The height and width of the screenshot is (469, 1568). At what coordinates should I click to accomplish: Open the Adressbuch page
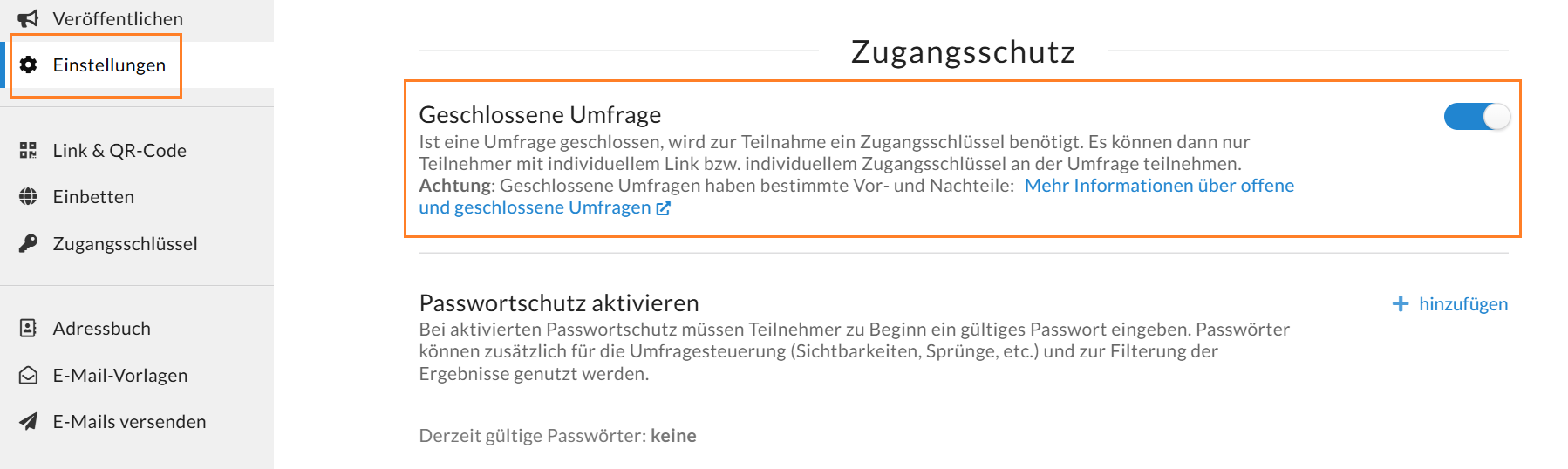tap(101, 329)
